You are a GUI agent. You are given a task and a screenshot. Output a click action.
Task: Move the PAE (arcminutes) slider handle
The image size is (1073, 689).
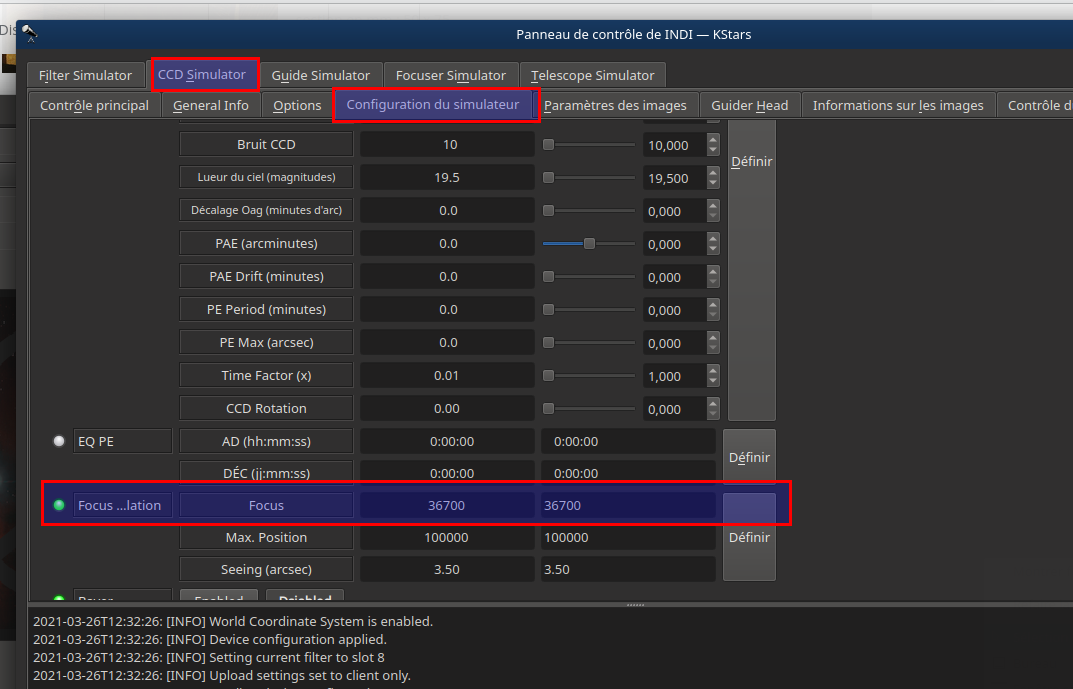click(589, 244)
